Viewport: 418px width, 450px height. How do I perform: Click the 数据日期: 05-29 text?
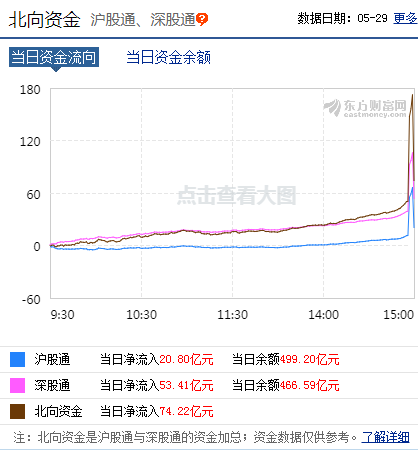(342, 18)
